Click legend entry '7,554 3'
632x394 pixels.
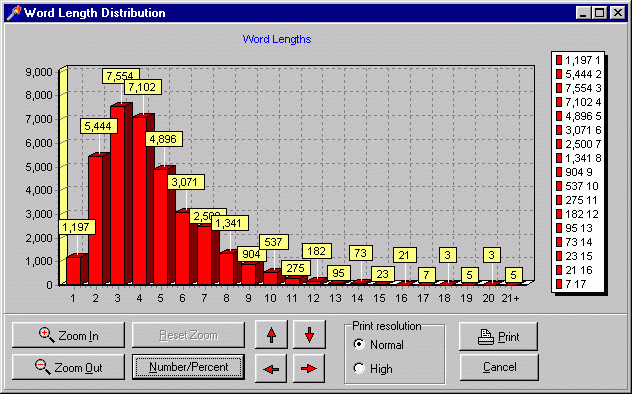coord(578,88)
